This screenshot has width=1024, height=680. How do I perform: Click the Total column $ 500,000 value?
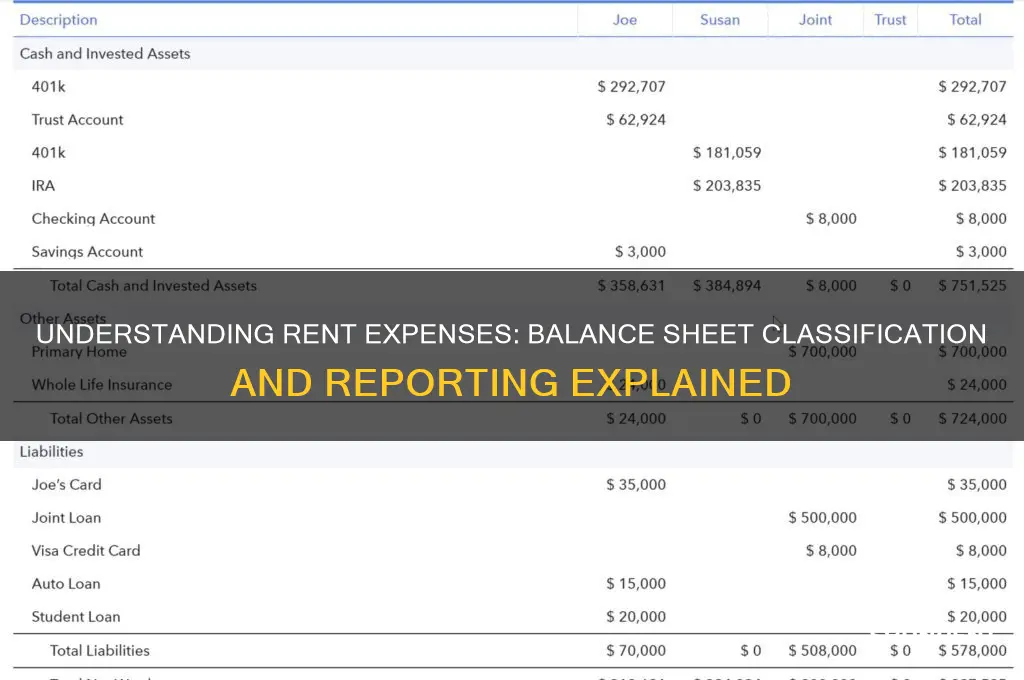pyautogui.click(x=972, y=517)
